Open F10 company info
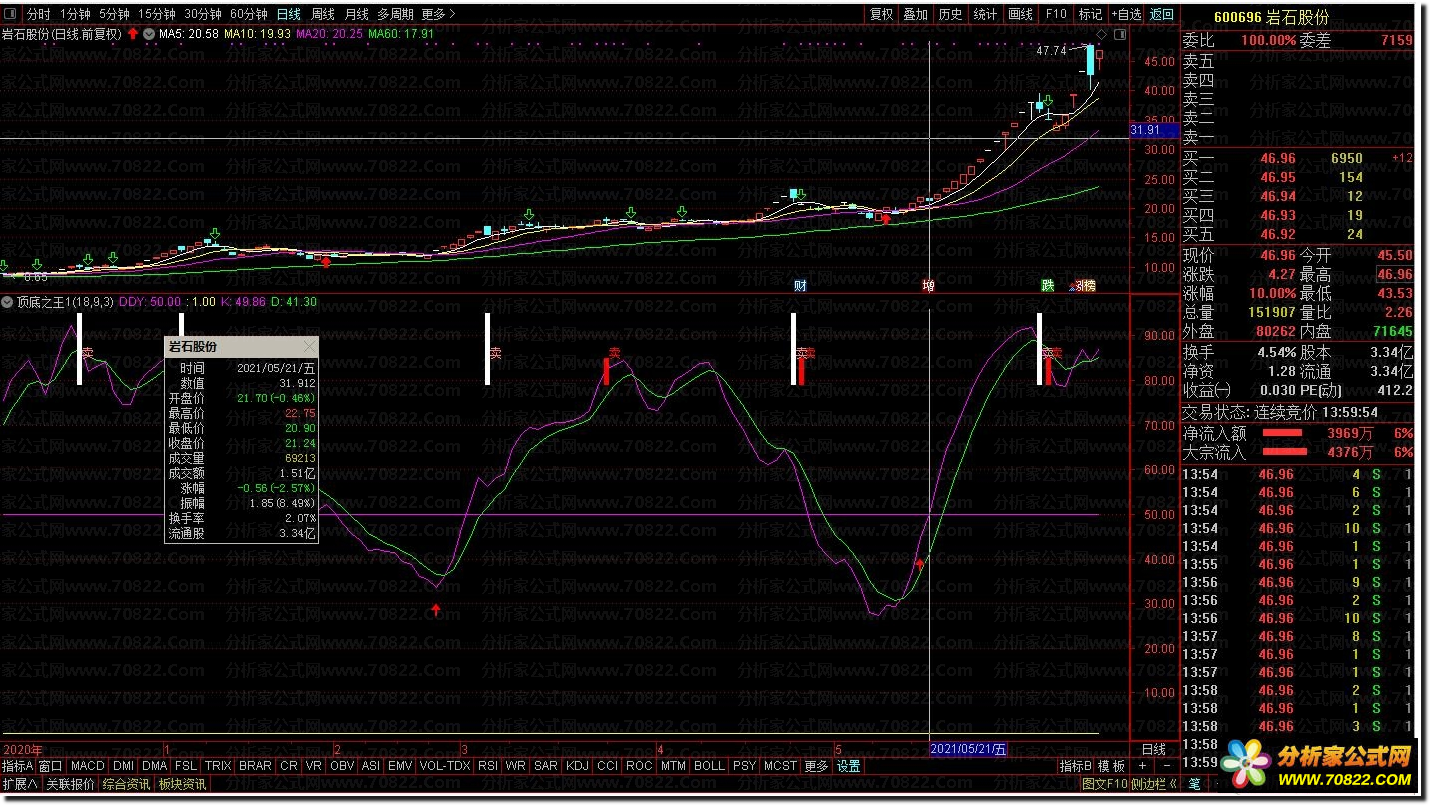 (x=1056, y=15)
